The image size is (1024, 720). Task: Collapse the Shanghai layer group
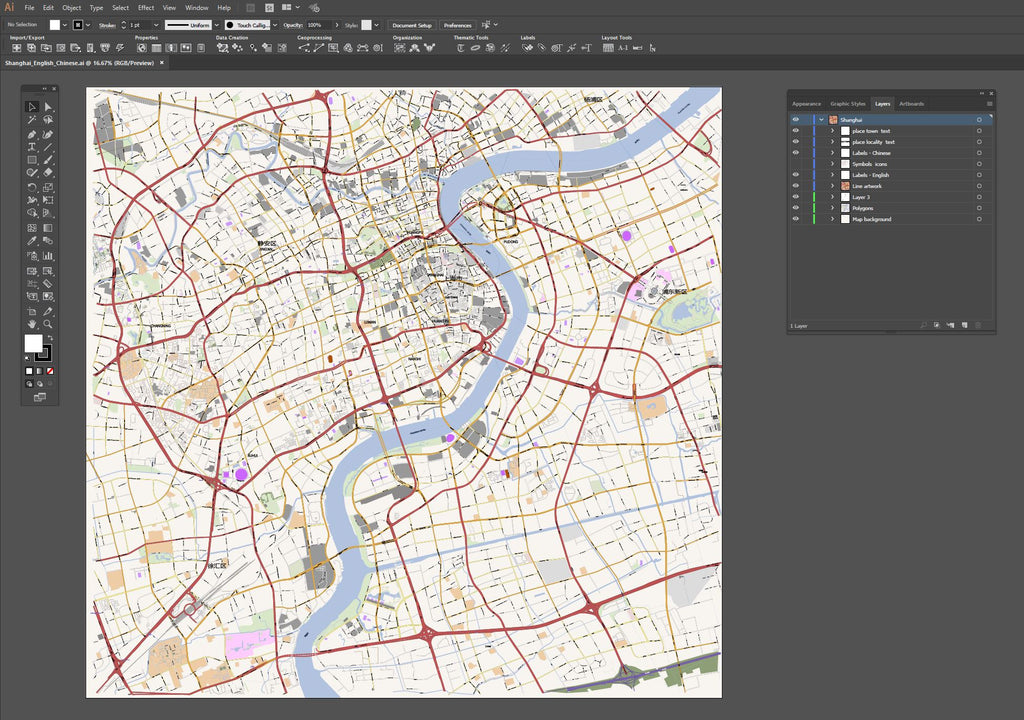click(822, 119)
